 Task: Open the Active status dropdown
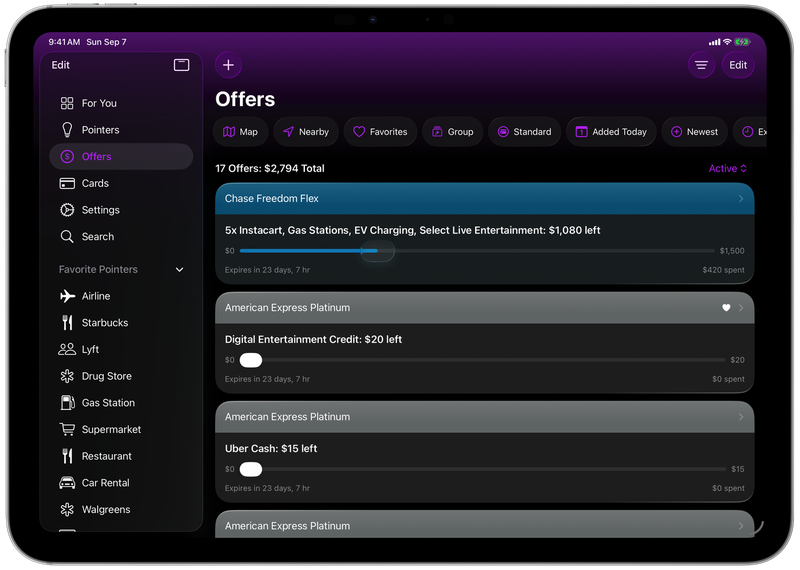(728, 168)
